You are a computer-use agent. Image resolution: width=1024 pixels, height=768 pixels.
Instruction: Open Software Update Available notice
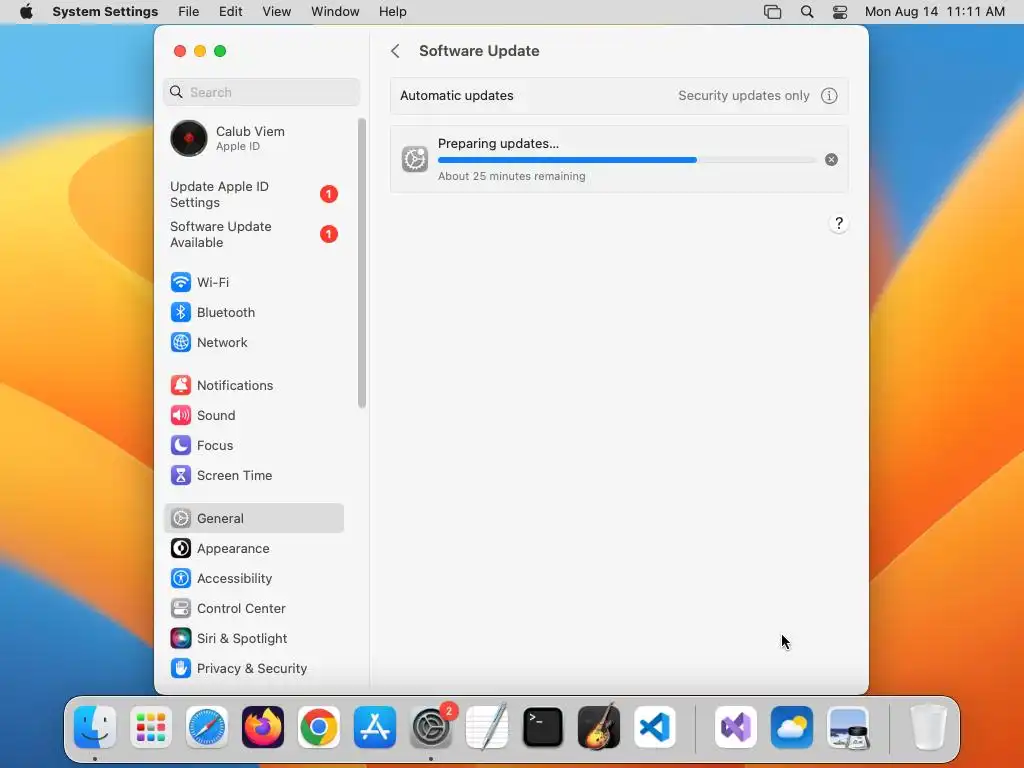(x=253, y=234)
